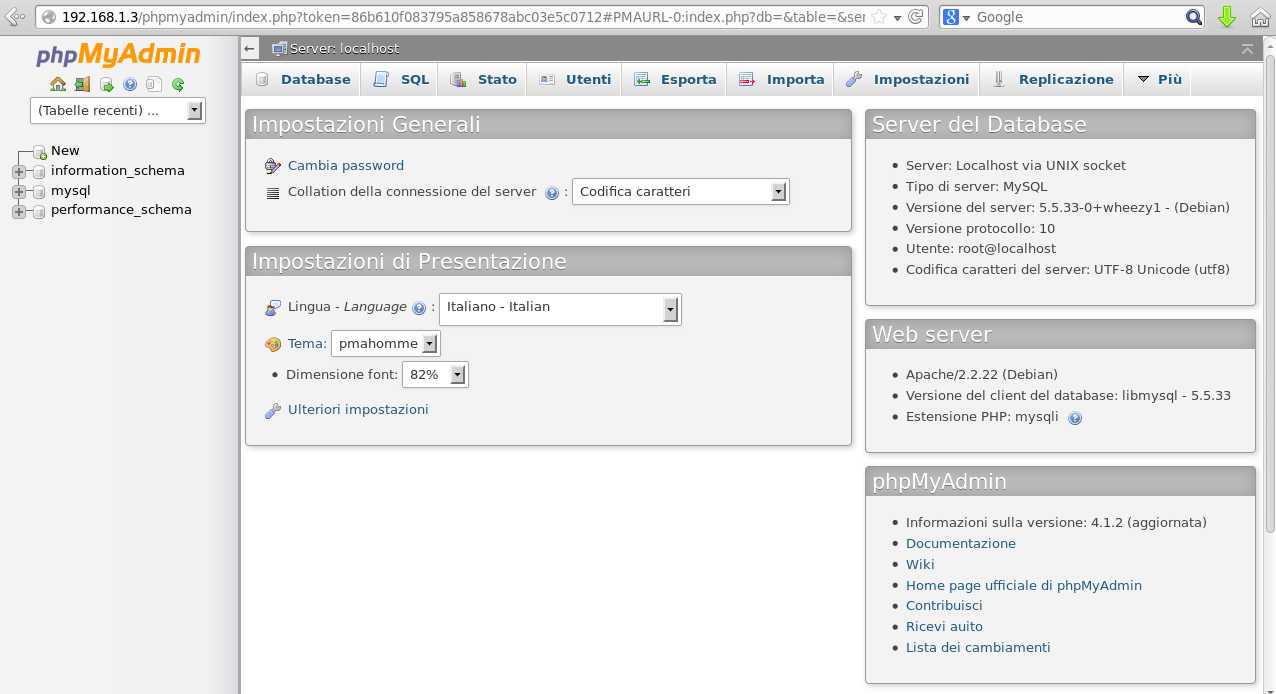Open browser downloads with green arrow icon
Image resolution: width=1276 pixels, height=694 pixels.
[1228, 17]
